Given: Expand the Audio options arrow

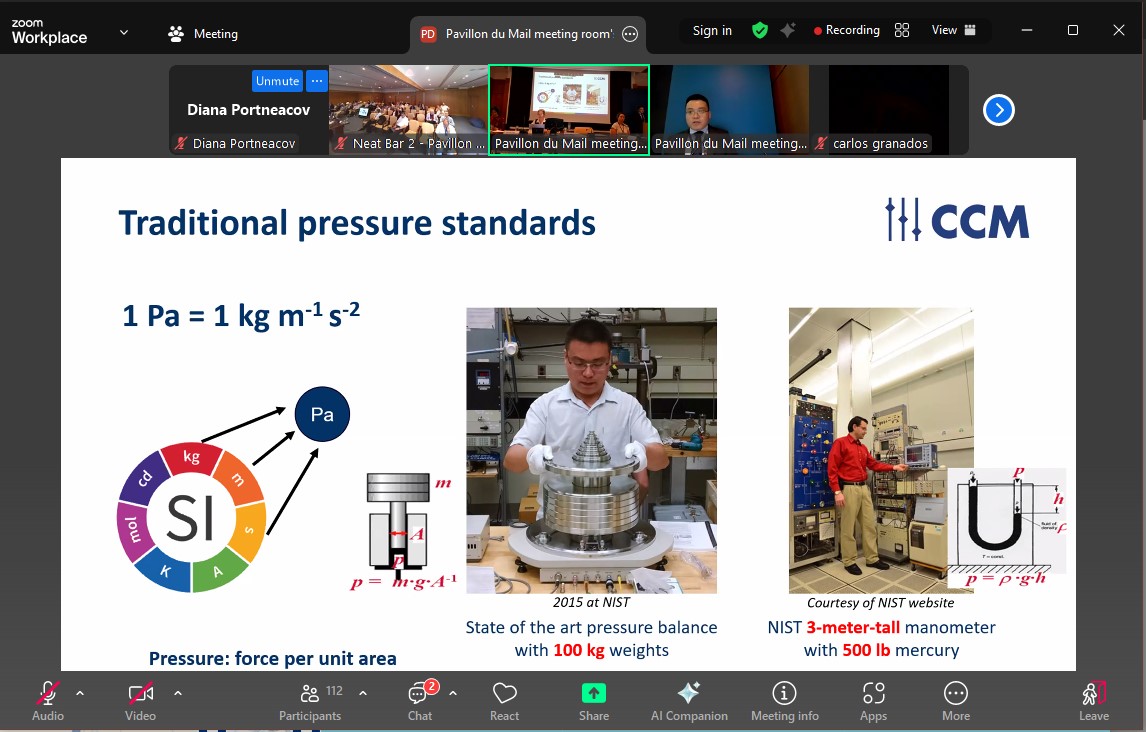Looking at the screenshot, I should pos(80,693).
